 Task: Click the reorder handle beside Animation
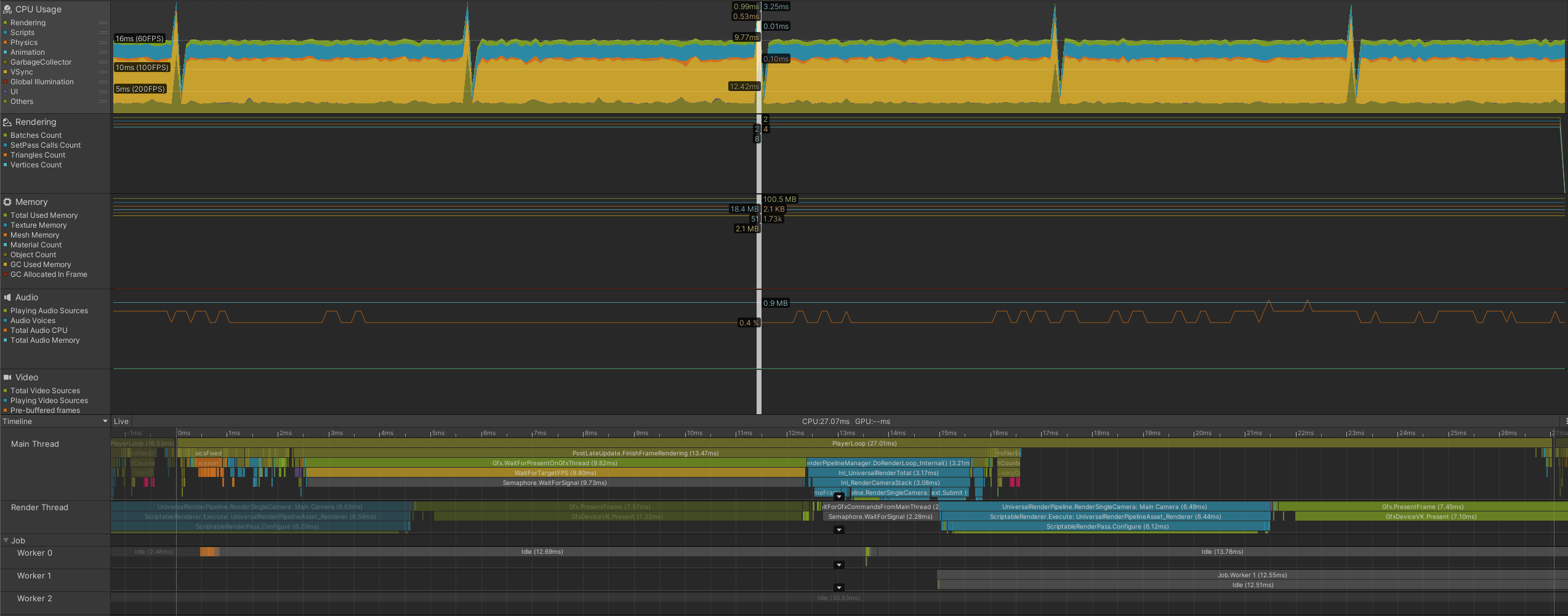pos(103,52)
